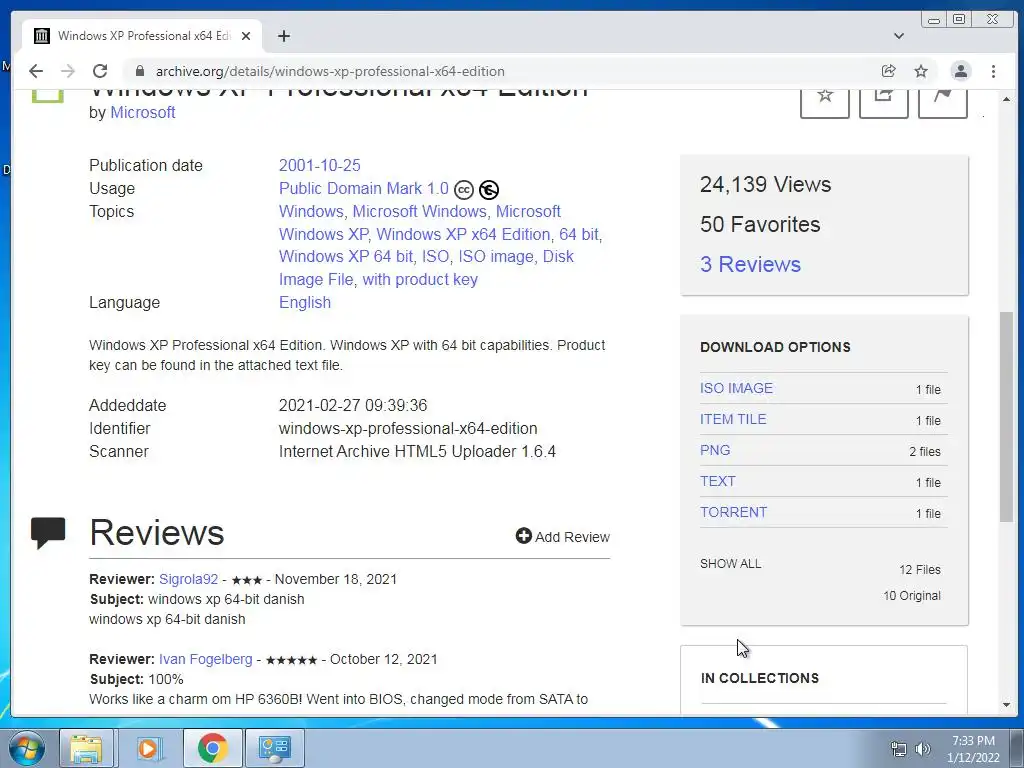Screen dimensions: 1024x768
Task: Open the Microsoft Windows topic link
Action: point(419,212)
